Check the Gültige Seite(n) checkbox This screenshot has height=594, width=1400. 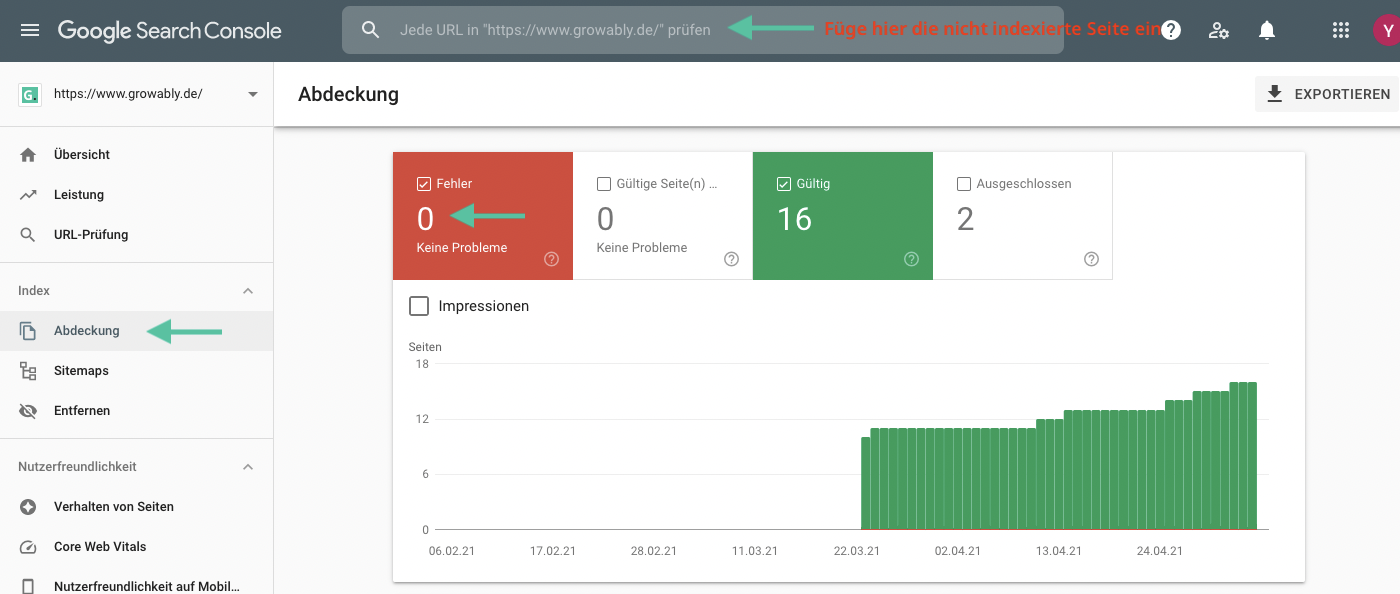click(x=604, y=184)
